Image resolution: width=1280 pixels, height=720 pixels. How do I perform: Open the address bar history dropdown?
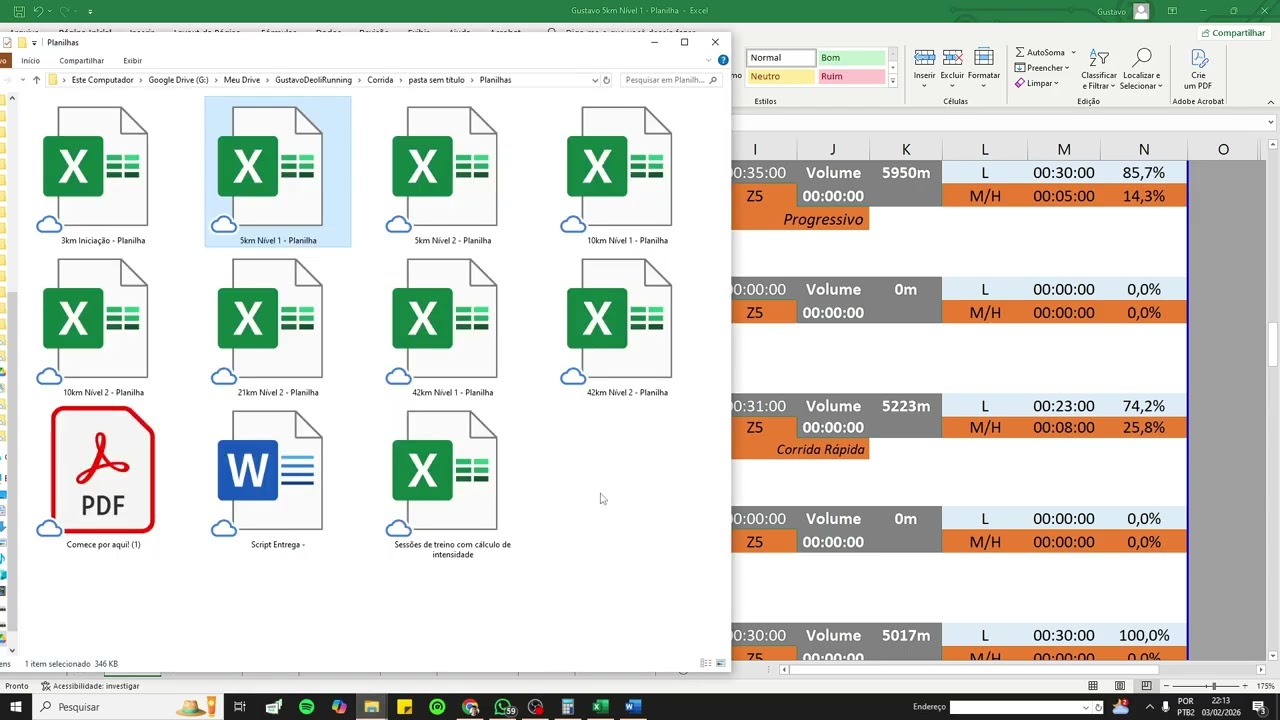[x=595, y=80]
